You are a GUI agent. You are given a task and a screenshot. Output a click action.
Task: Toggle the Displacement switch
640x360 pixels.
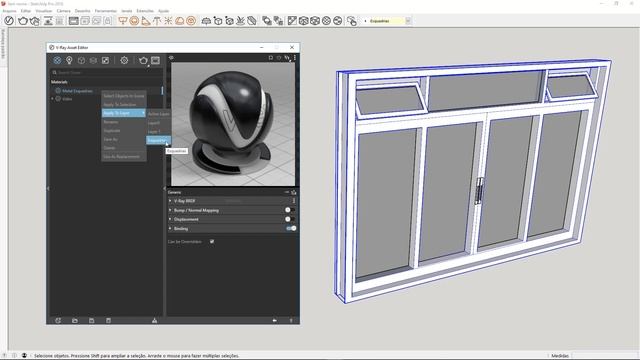click(290, 219)
